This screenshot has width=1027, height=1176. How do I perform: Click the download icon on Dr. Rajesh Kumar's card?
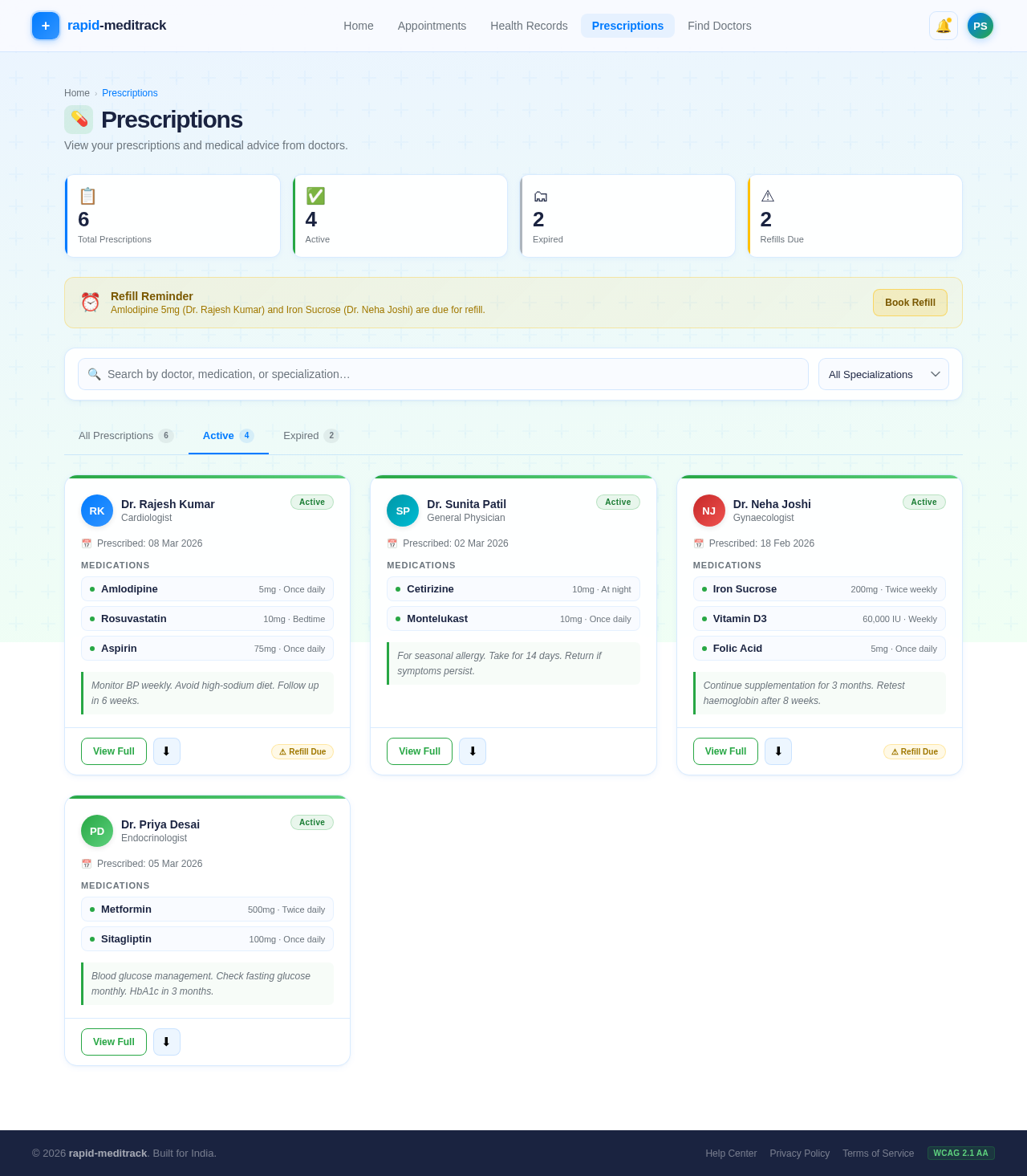pos(166,751)
